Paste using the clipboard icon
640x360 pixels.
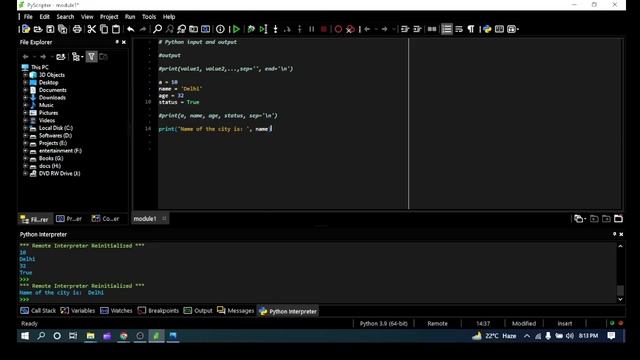[116, 29]
